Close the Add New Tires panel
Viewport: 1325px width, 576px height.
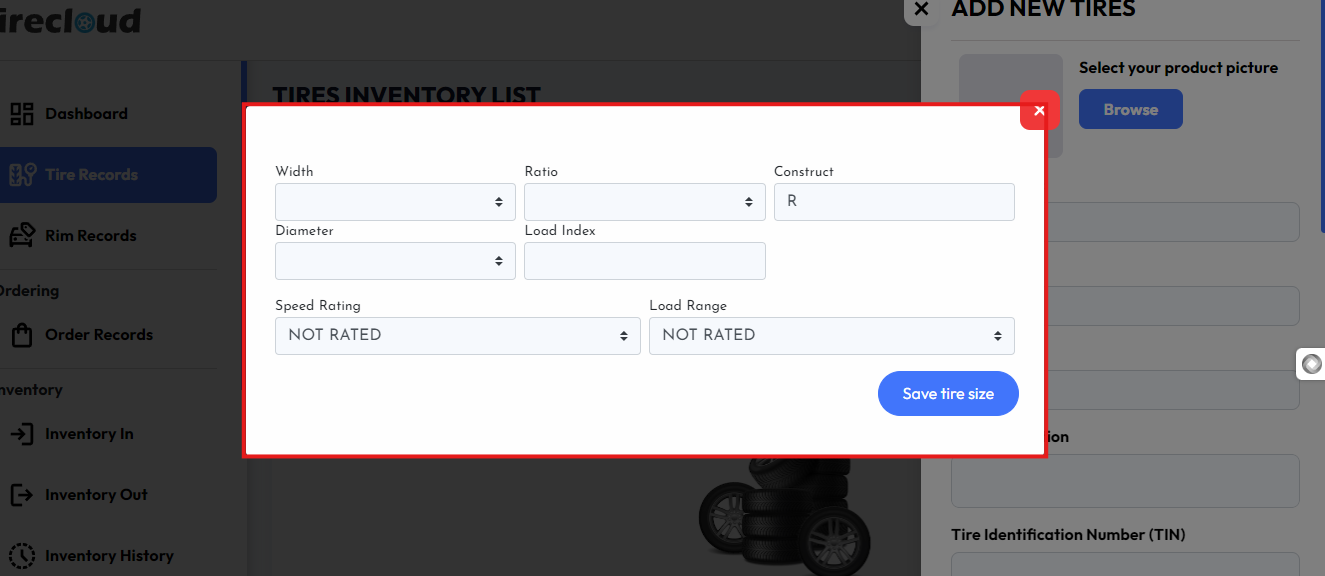click(921, 9)
